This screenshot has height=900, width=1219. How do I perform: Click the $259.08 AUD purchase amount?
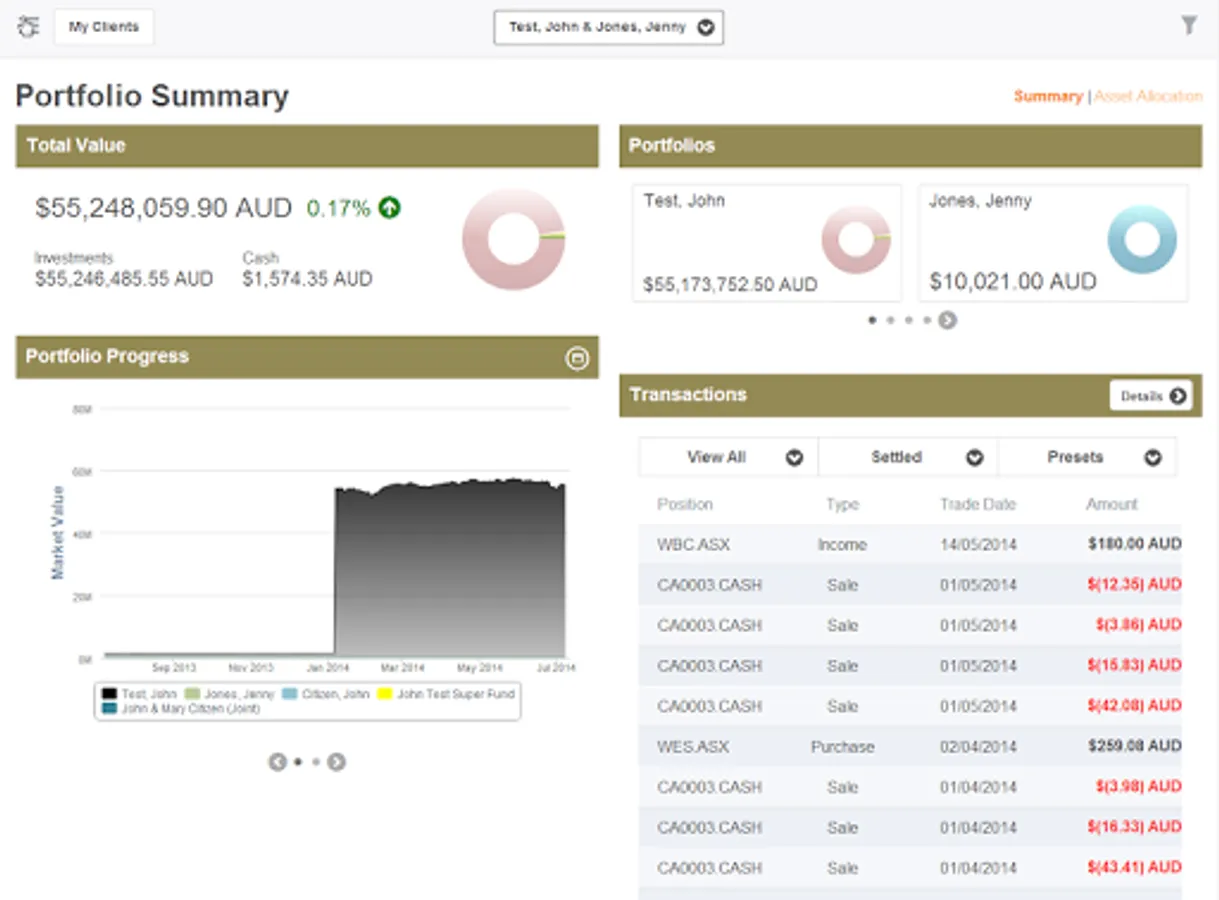pyautogui.click(x=1135, y=747)
